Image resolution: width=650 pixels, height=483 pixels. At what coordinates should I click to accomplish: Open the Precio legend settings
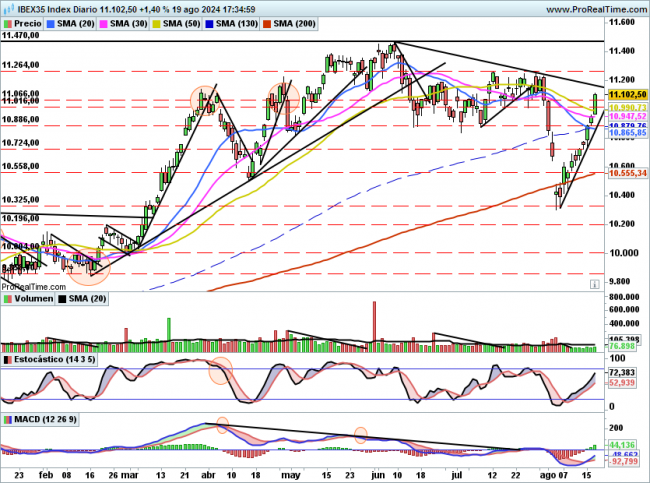point(30,22)
